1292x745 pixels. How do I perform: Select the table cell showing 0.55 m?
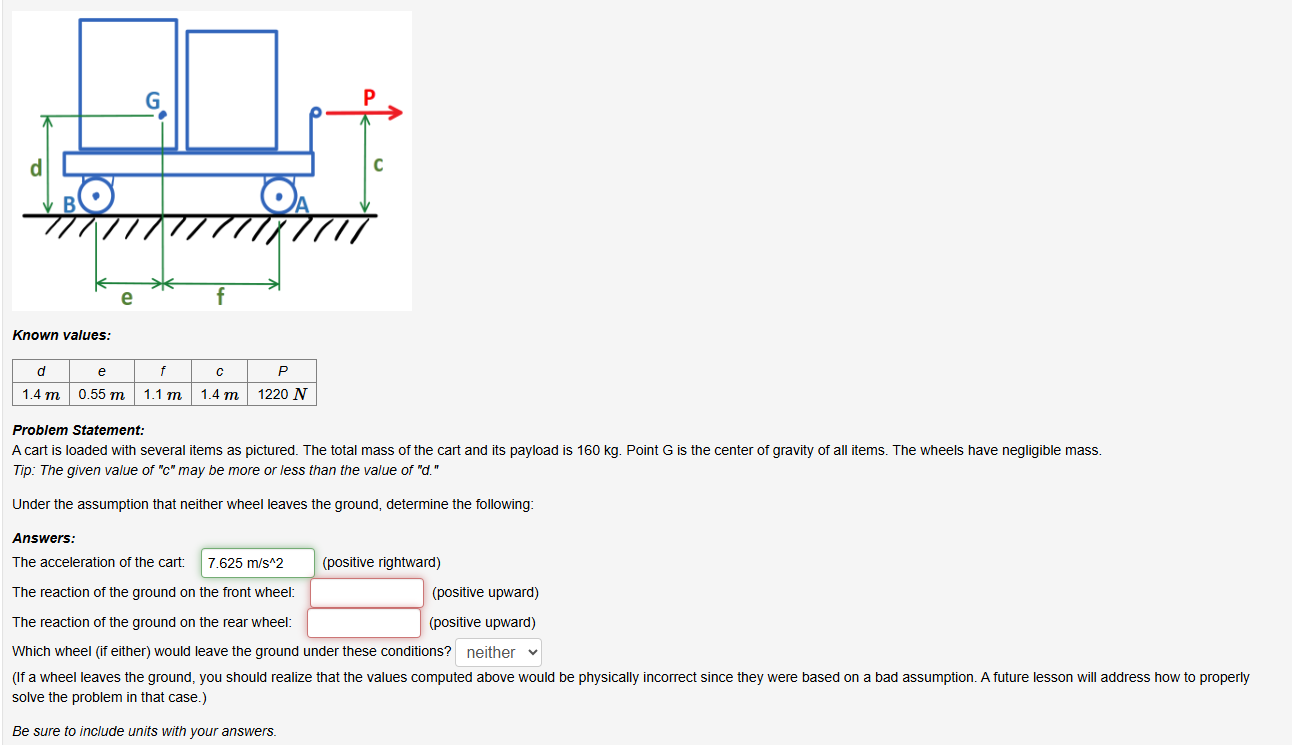pos(101,394)
